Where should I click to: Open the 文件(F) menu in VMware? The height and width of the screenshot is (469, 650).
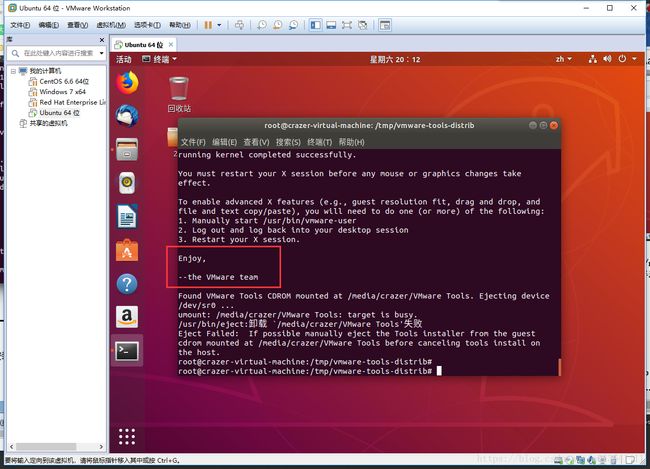click(x=20, y=25)
